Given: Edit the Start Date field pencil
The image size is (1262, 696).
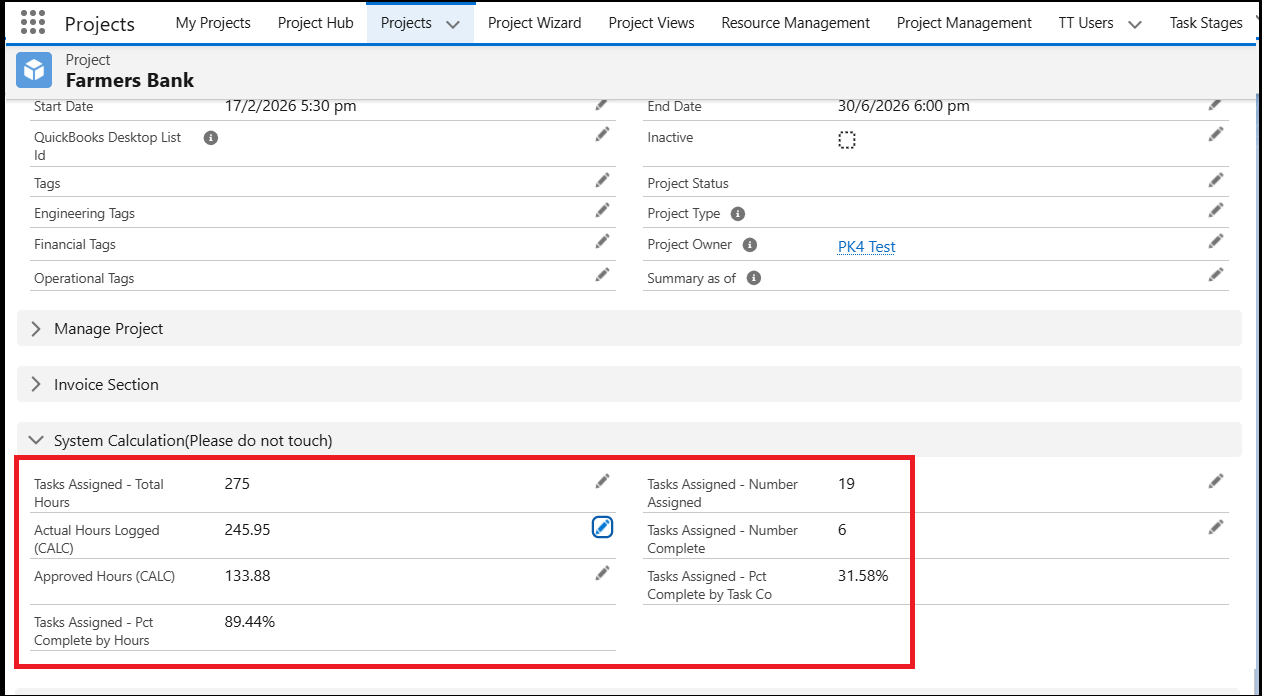Looking at the screenshot, I should pyautogui.click(x=602, y=104).
